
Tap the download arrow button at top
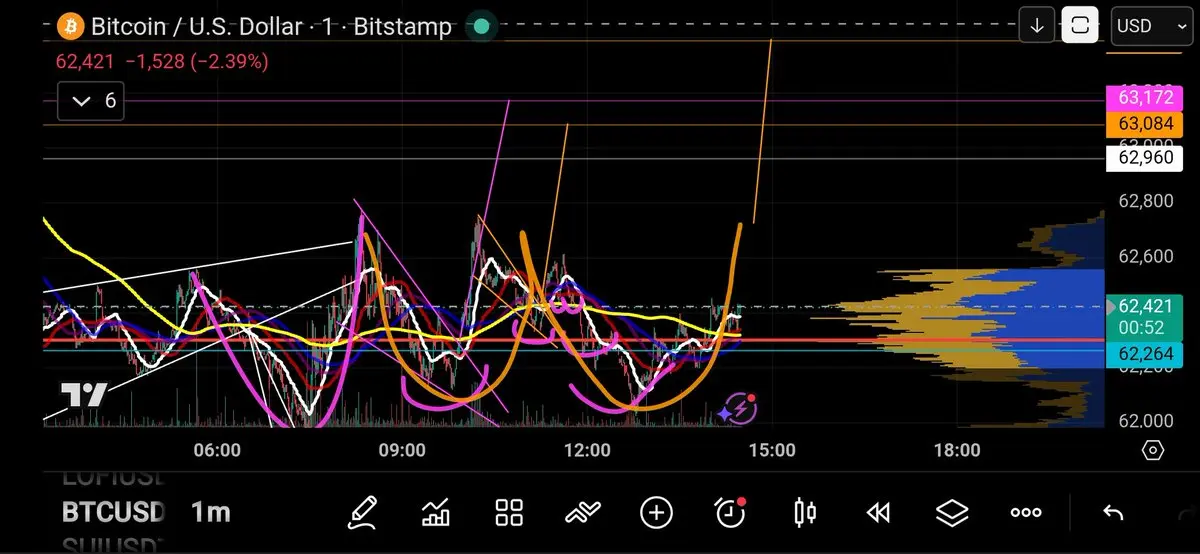click(1037, 26)
